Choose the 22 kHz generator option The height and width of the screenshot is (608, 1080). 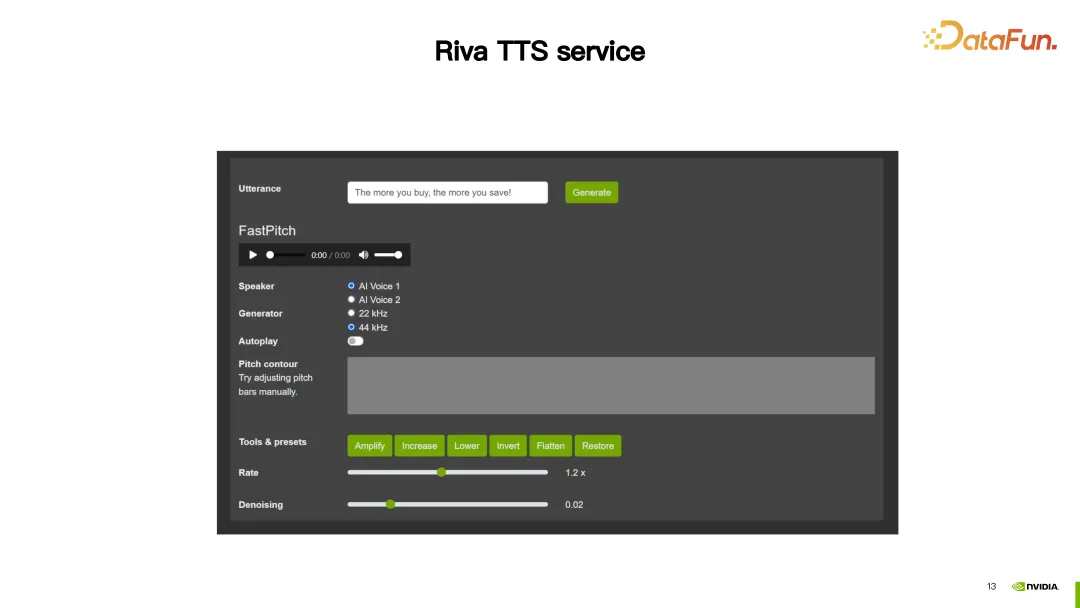pos(349,312)
